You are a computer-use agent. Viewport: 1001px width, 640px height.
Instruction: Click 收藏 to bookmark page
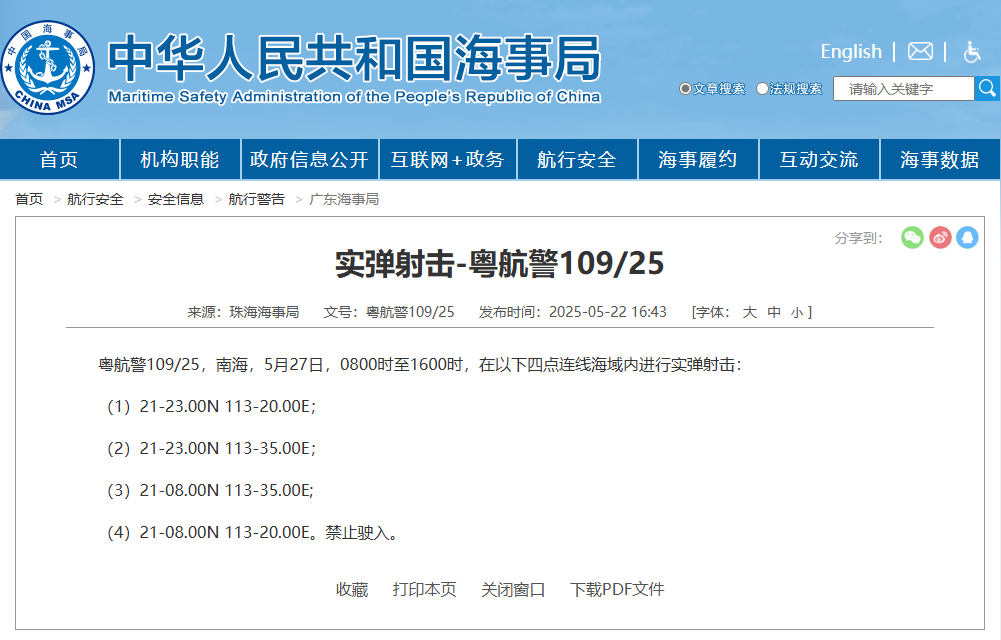coord(352,589)
